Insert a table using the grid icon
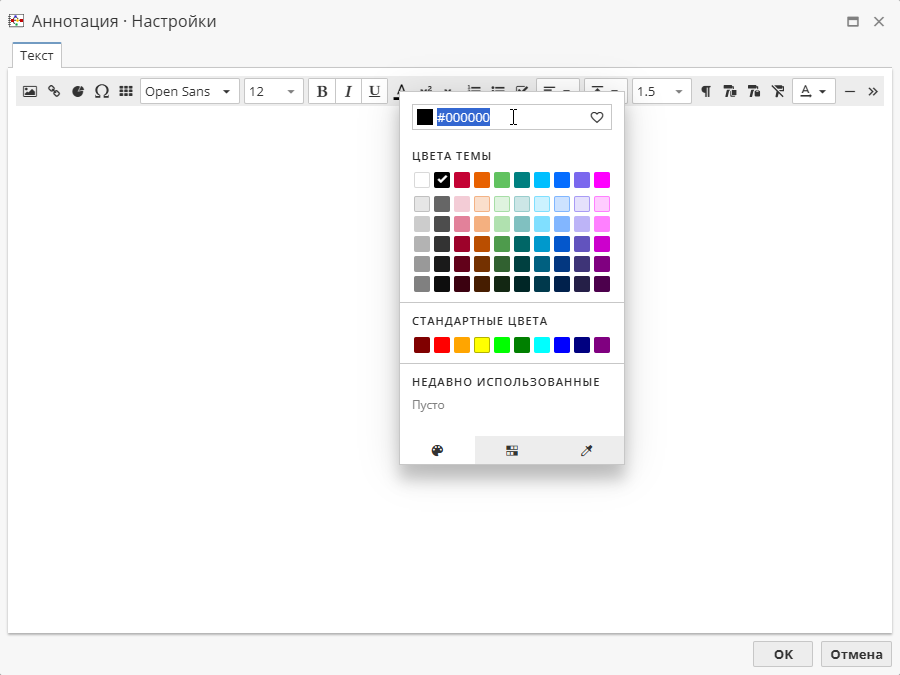Image resolution: width=900 pixels, height=675 pixels. pyautogui.click(x=126, y=91)
